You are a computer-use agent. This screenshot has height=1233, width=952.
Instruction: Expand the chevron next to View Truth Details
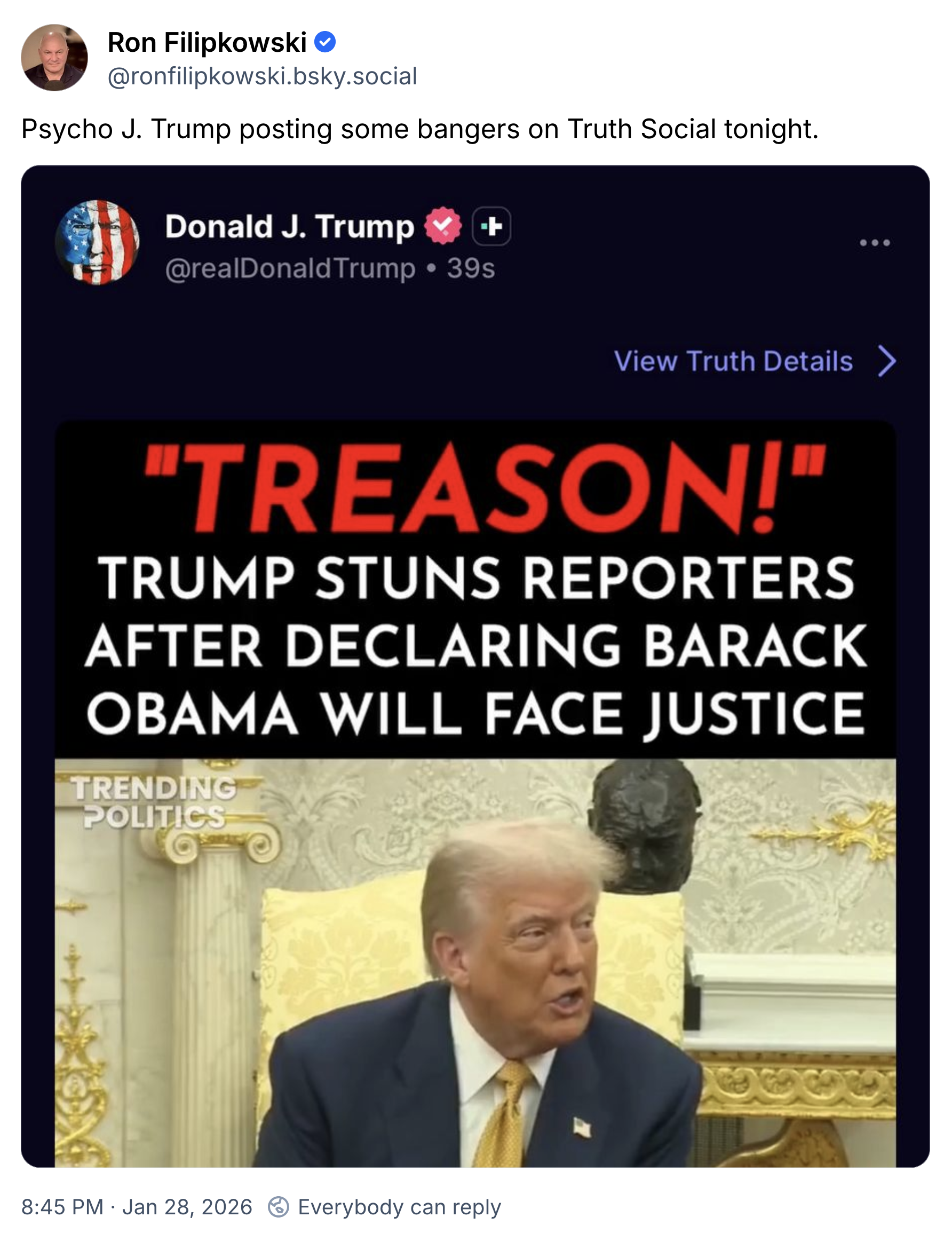(887, 361)
